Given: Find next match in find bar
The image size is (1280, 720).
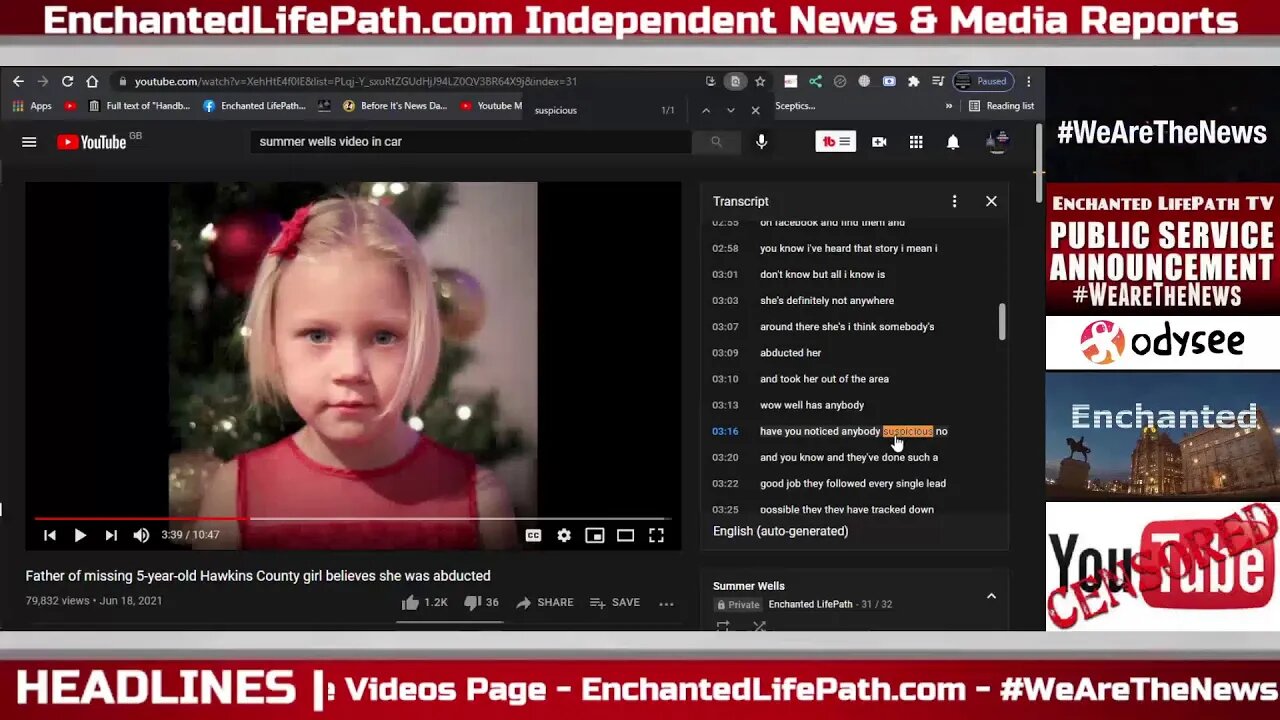Looking at the screenshot, I should point(730,110).
